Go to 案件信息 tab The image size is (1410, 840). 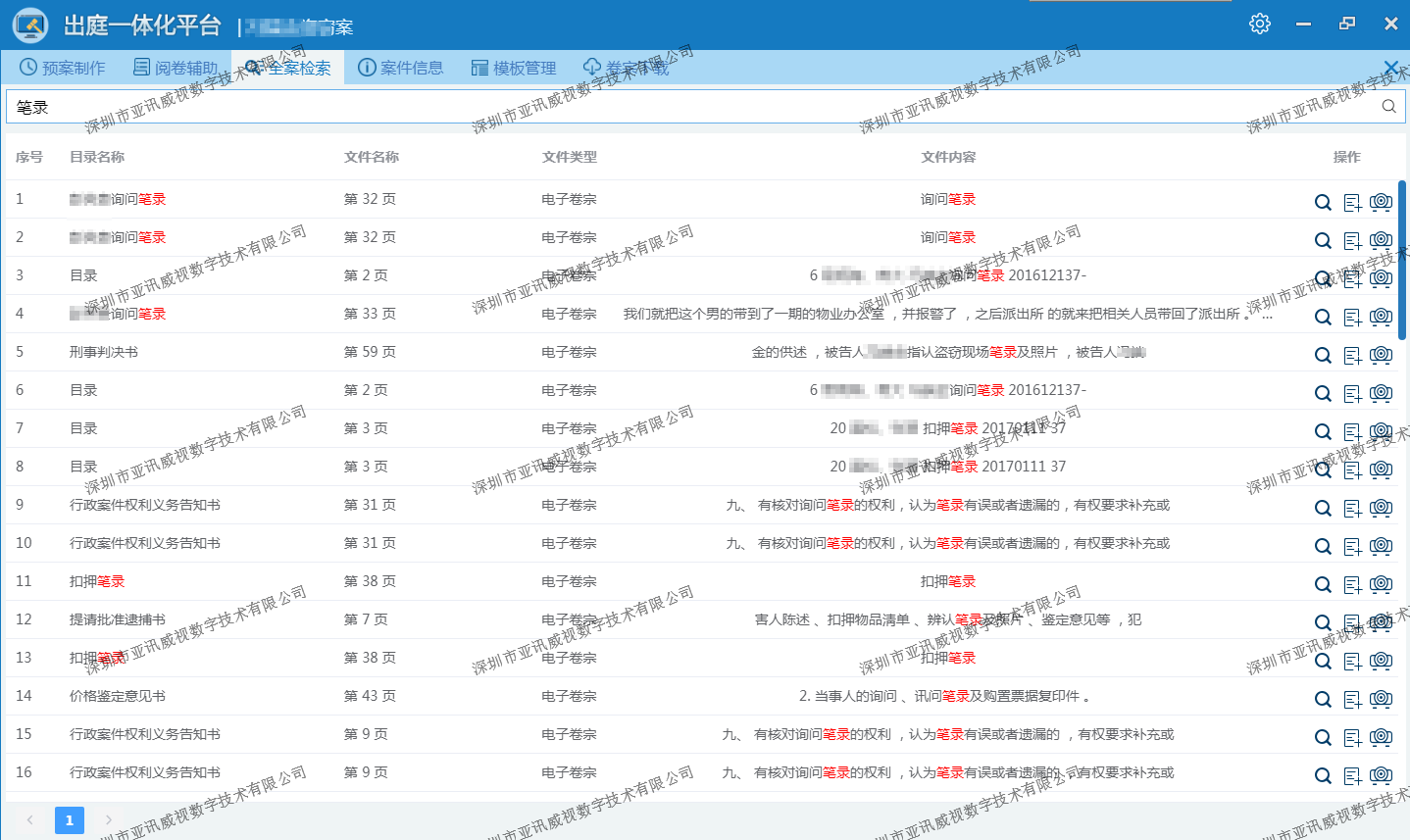401,68
